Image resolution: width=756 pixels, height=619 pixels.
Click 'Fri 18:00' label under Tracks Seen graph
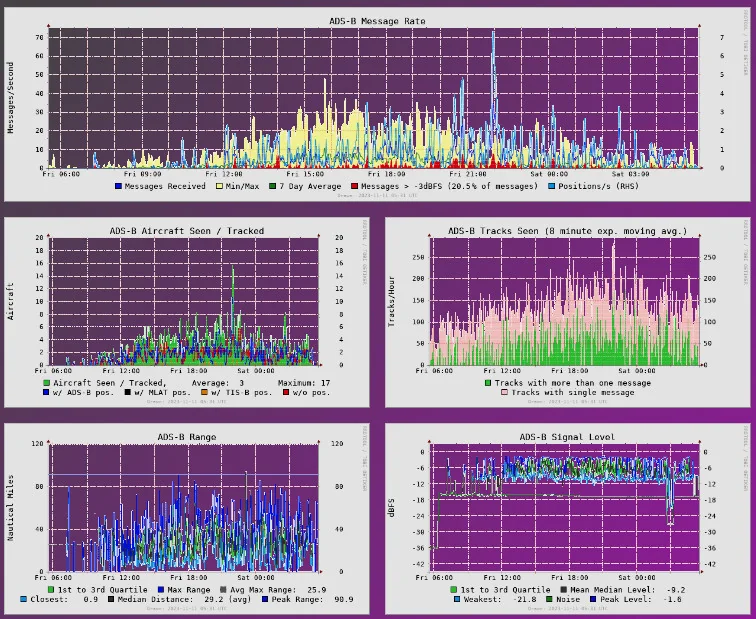[x=569, y=371]
